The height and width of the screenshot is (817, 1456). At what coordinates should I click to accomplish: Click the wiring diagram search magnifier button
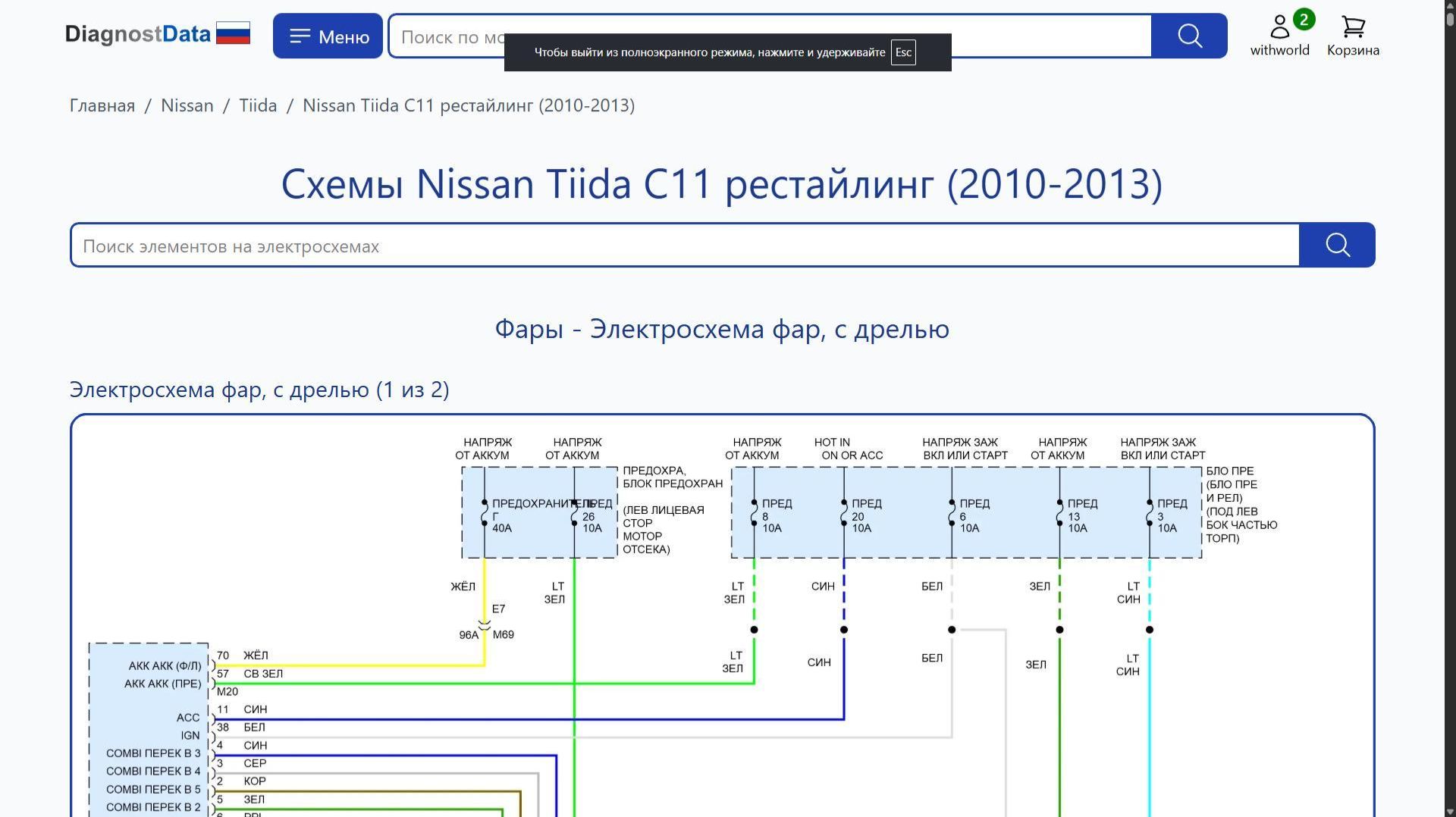pyautogui.click(x=1337, y=245)
